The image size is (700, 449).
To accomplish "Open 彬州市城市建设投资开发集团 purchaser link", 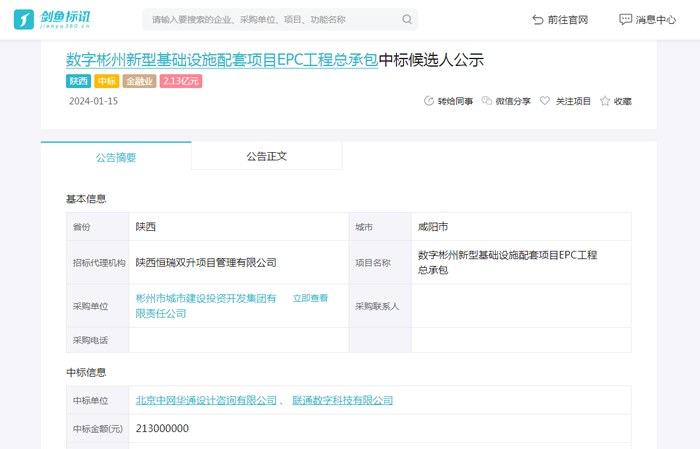I will coord(206,306).
